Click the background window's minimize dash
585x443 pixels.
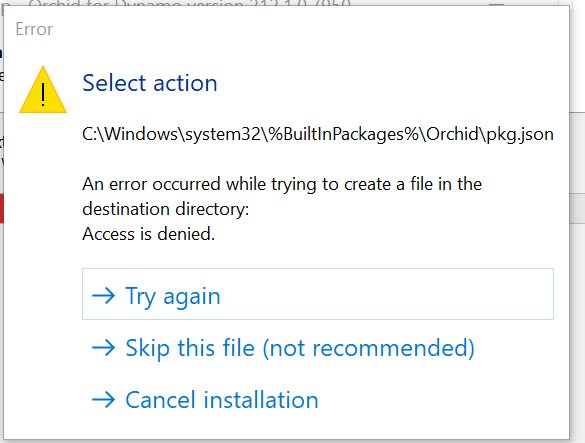497,4
